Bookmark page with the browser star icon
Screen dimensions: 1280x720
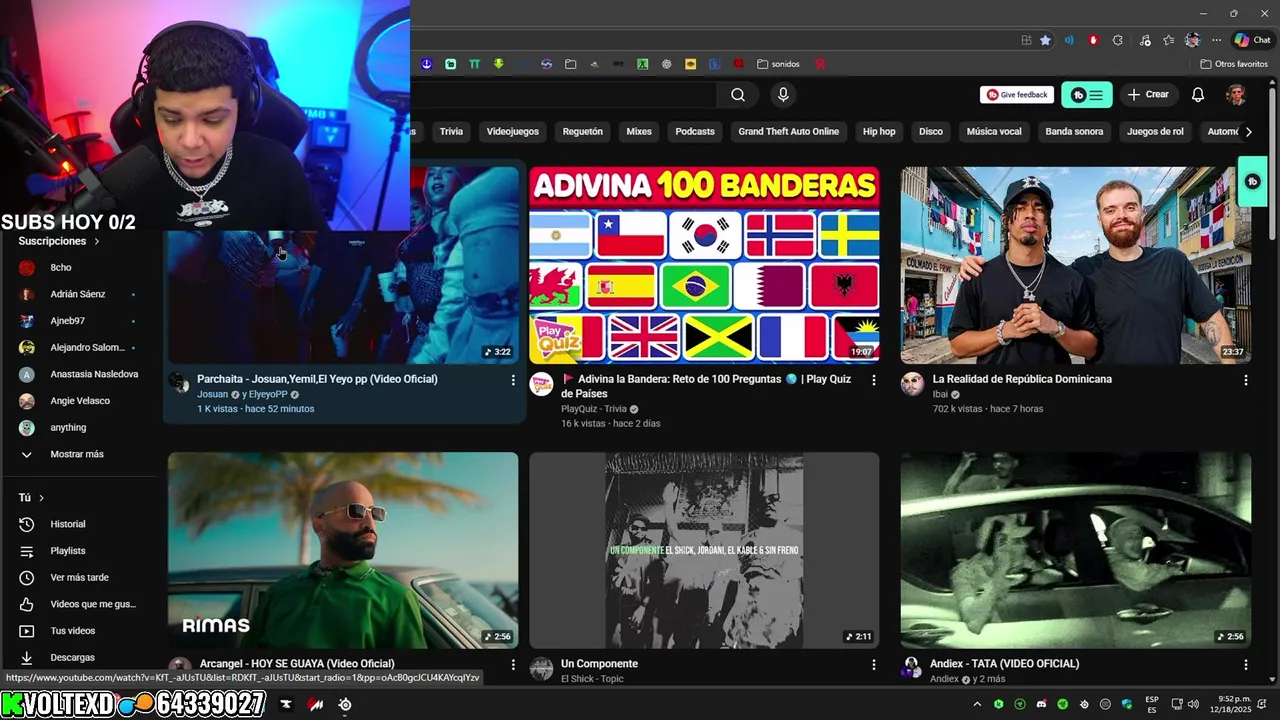tap(1045, 40)
